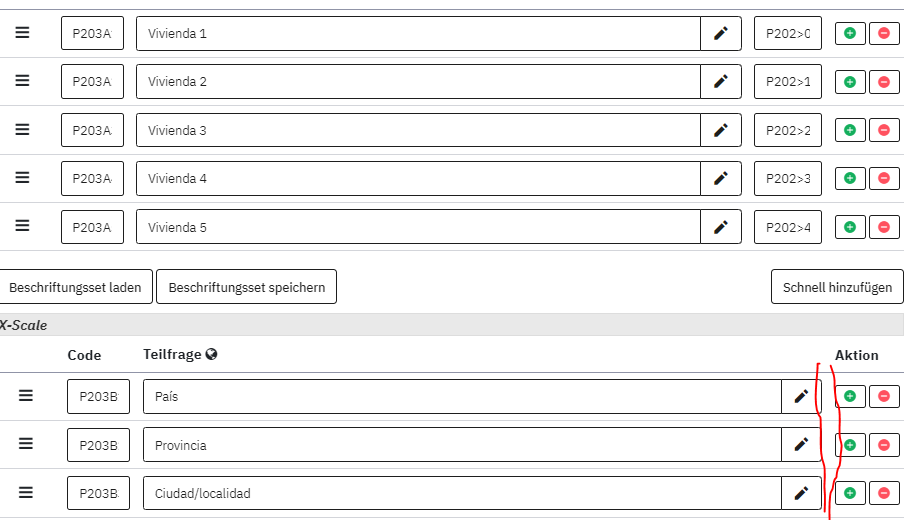
Task: Open pencil editor for Ciudad/localidad
Action: click(x=800, y=493)
